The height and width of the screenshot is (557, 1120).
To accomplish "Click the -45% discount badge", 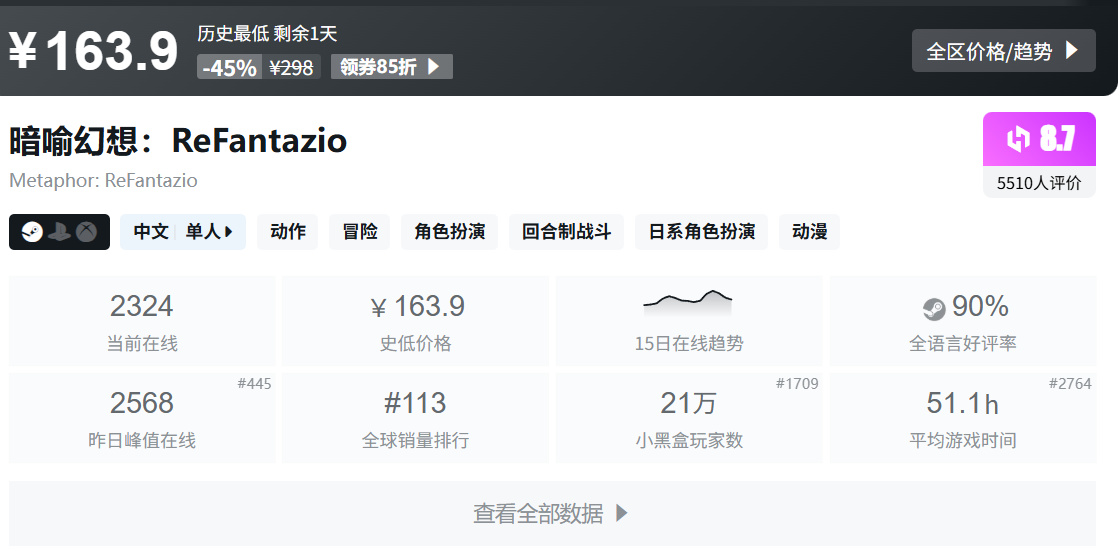I will (229, 67).
